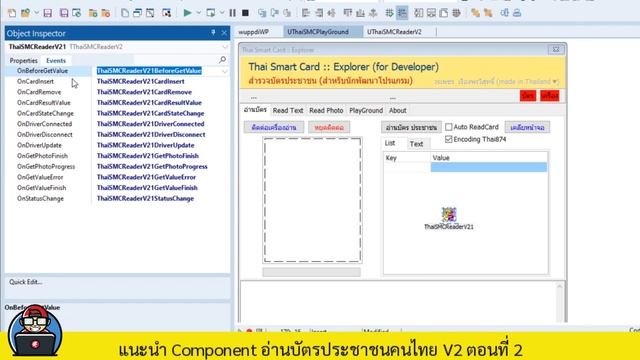Click the เคลียร์หน้าจอ button

click(527, 127)
